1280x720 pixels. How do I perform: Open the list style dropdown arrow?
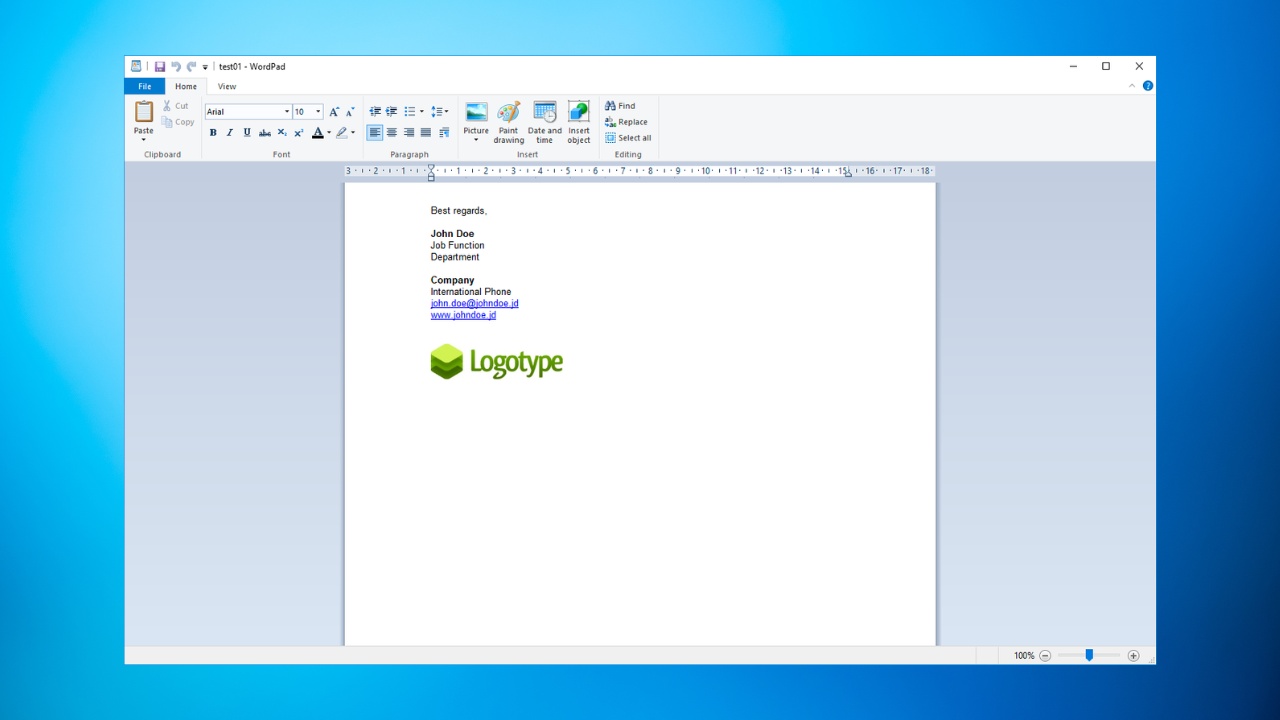click(x=422, y=112)
